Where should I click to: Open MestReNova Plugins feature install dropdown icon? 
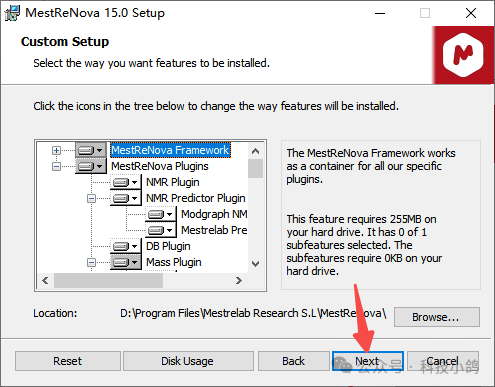pos(91,166)
